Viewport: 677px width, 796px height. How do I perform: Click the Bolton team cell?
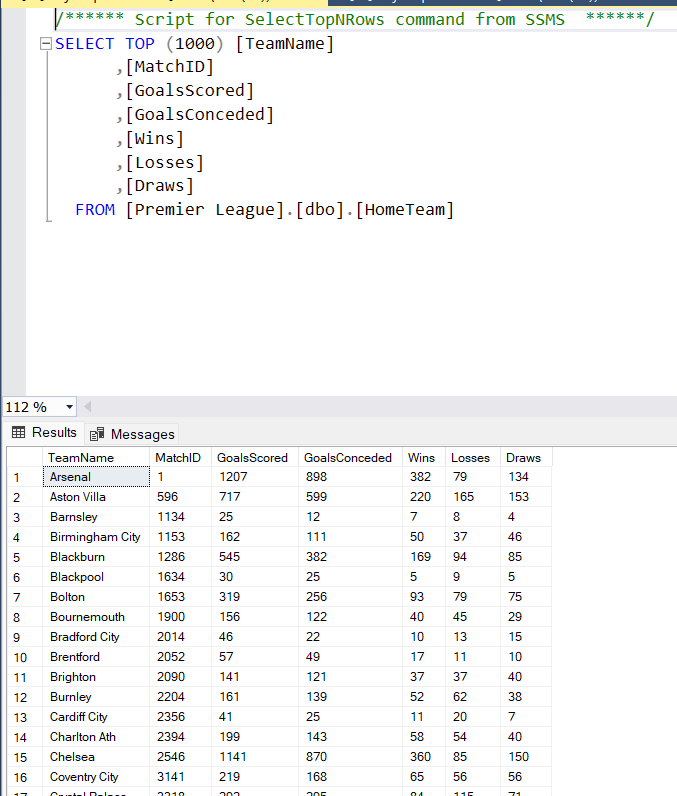96,596
